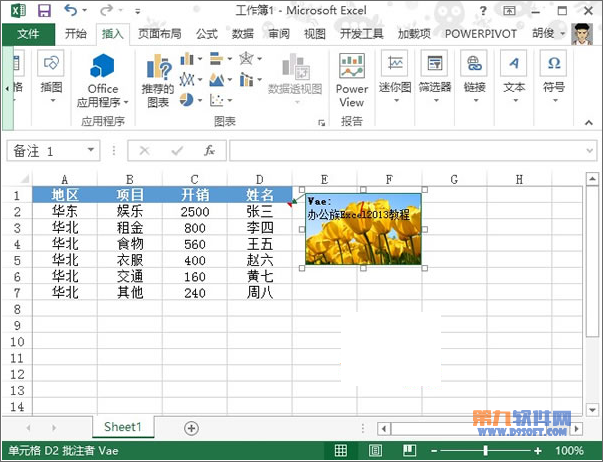This screenshot has height=462, width=603.
Task: Add a new sheet with plus button
Action: (x=191, y=428)
